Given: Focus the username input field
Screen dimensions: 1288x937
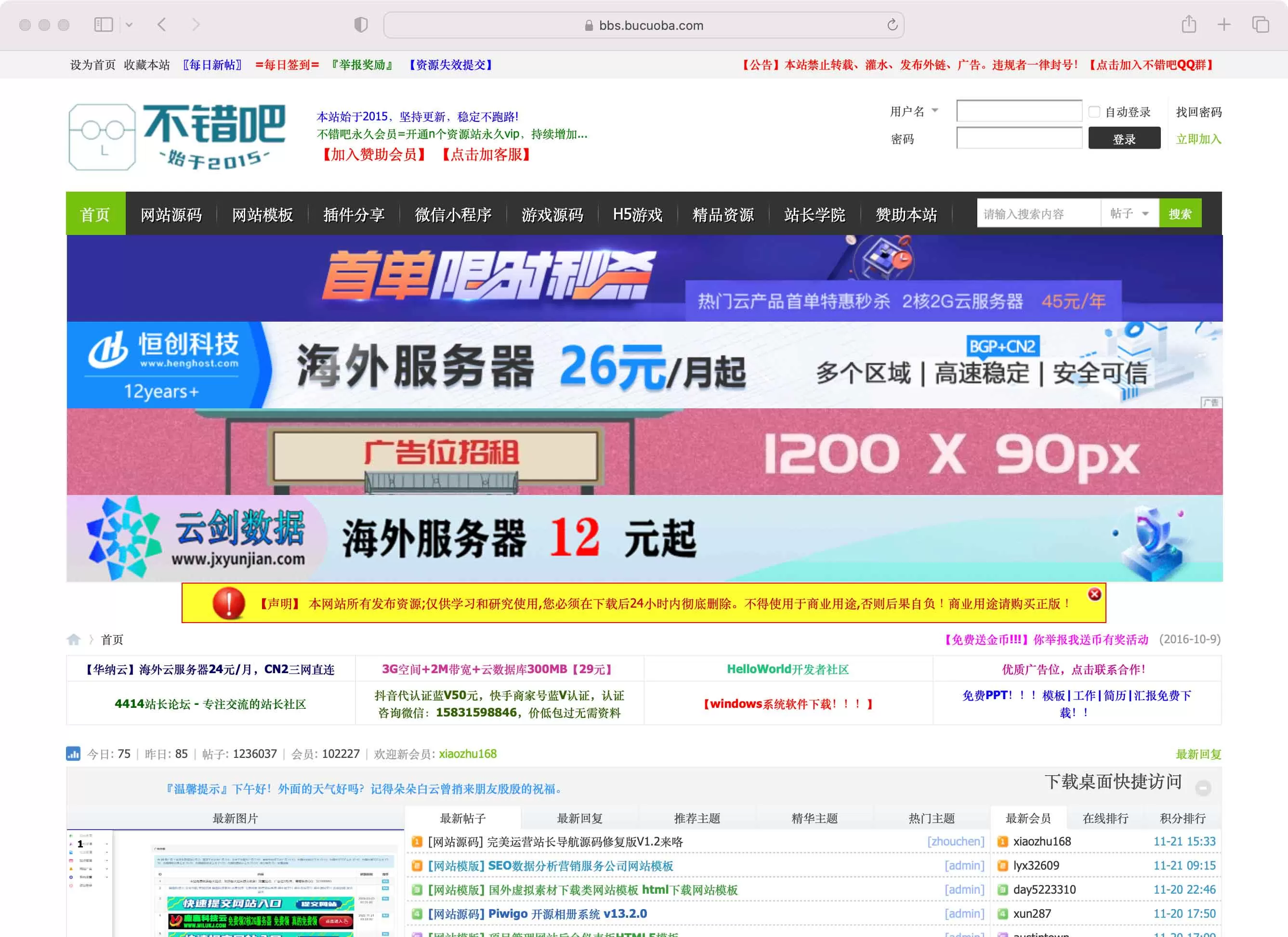Looking at the screenshot, I should 1019,111.
